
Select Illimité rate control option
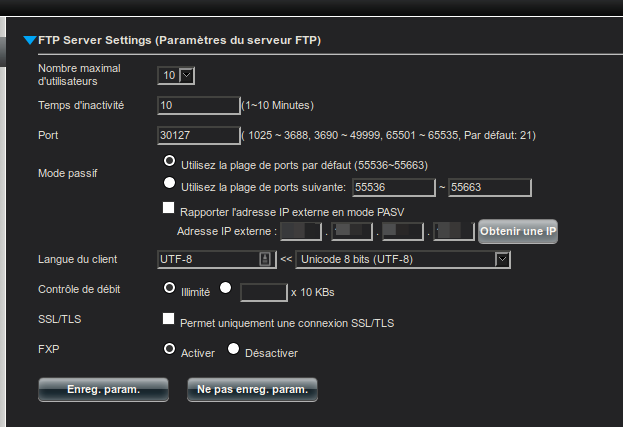(x=169, y=288)
